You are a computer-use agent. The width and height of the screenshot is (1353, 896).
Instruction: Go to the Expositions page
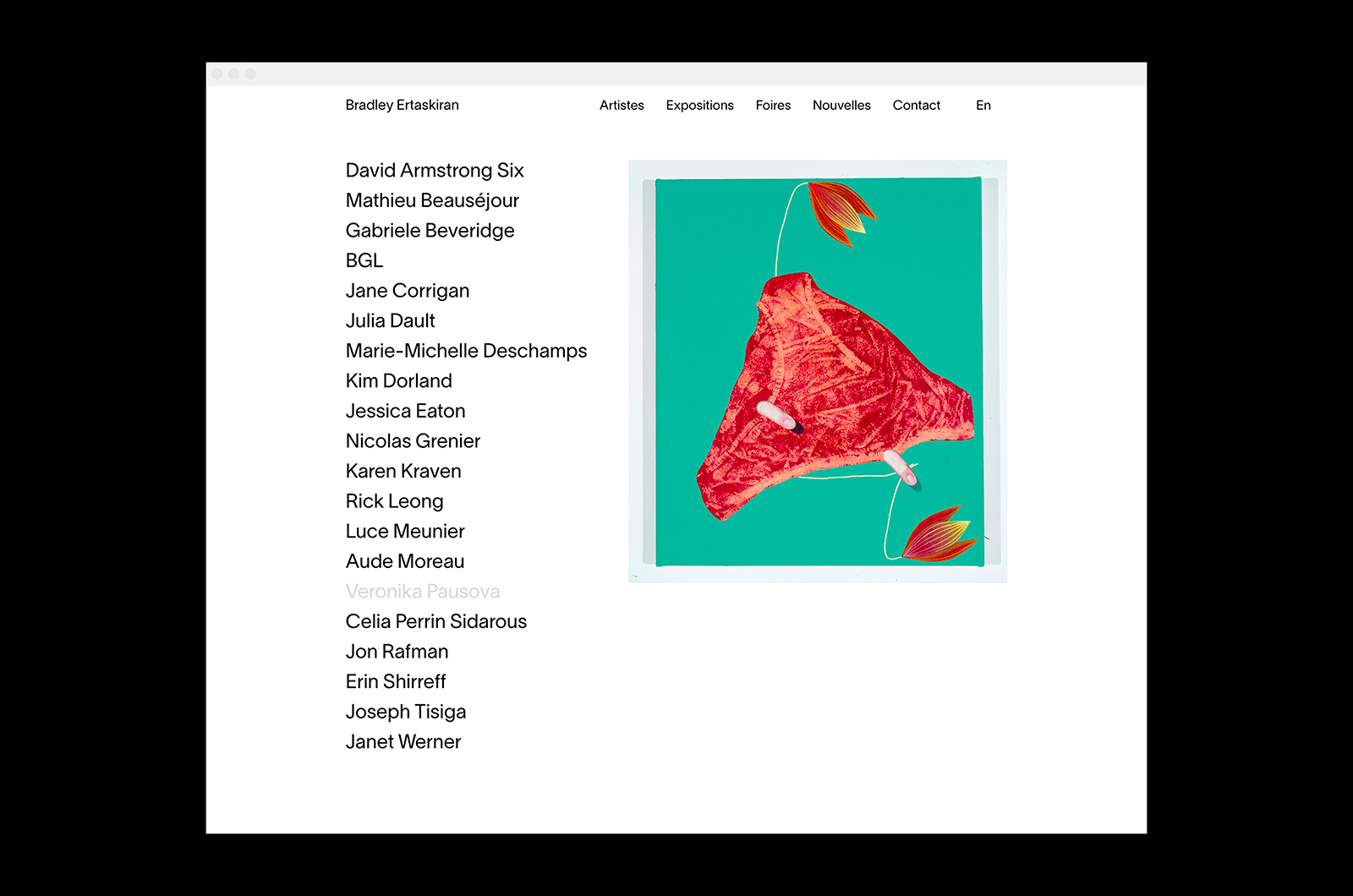pyautogui.click(x=699, y=105)
